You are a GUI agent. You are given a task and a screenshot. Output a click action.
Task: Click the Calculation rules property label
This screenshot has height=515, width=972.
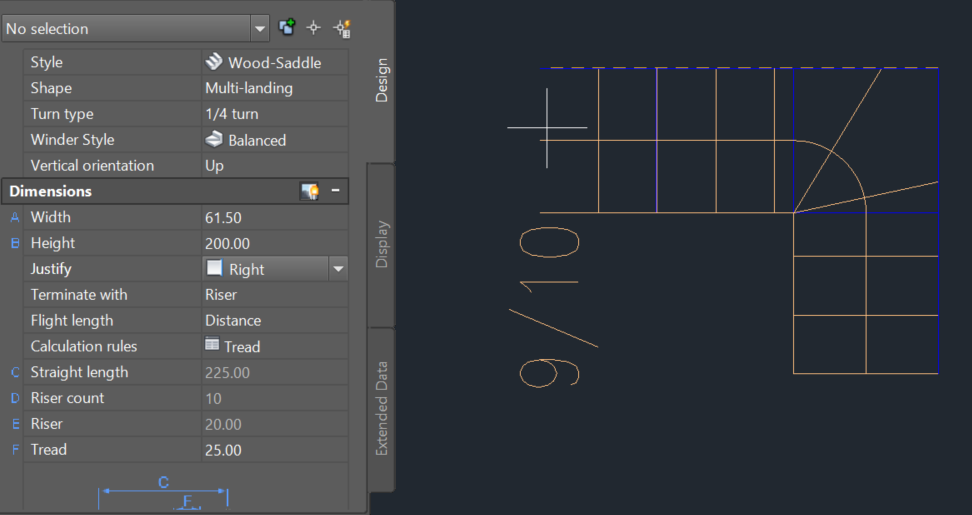pos(84,346)
